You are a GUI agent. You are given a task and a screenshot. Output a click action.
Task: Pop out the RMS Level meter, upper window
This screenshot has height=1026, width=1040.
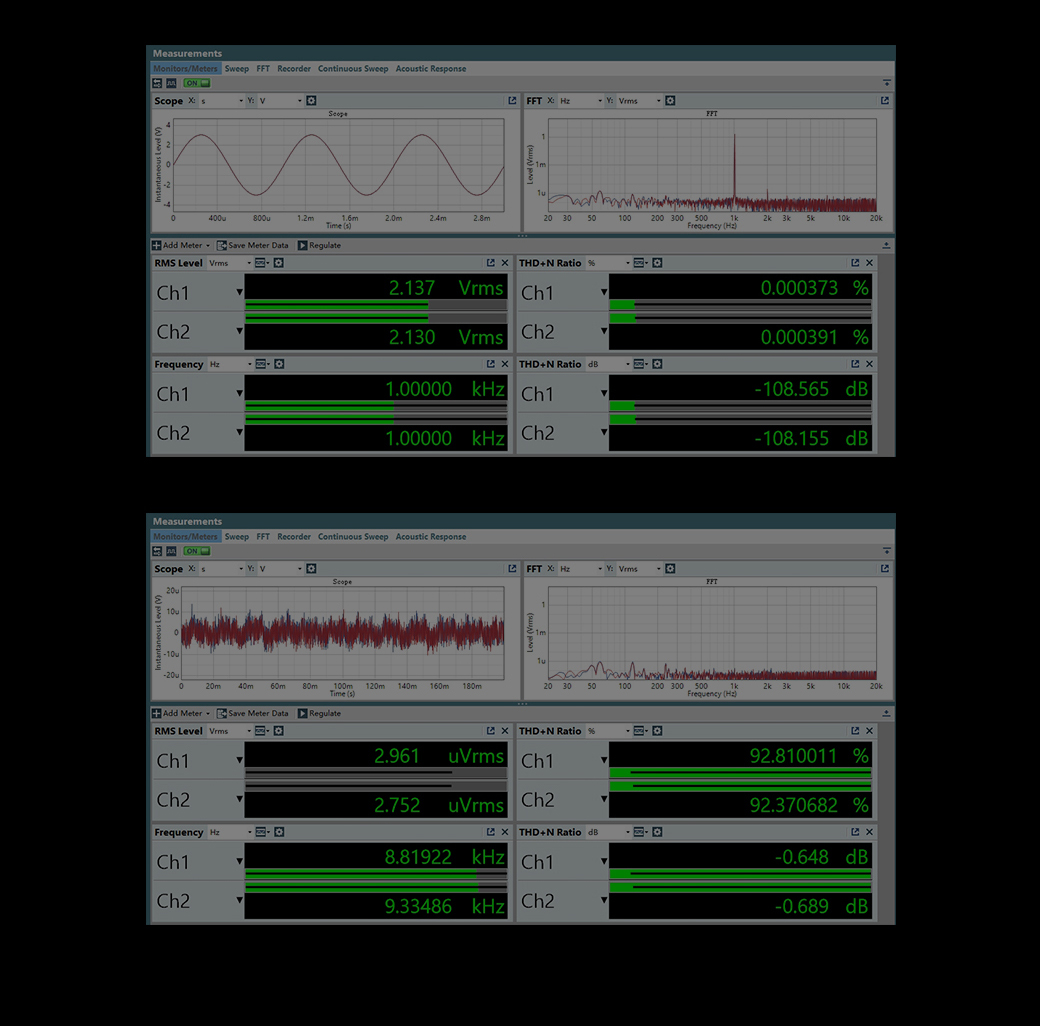pos(491,263)
